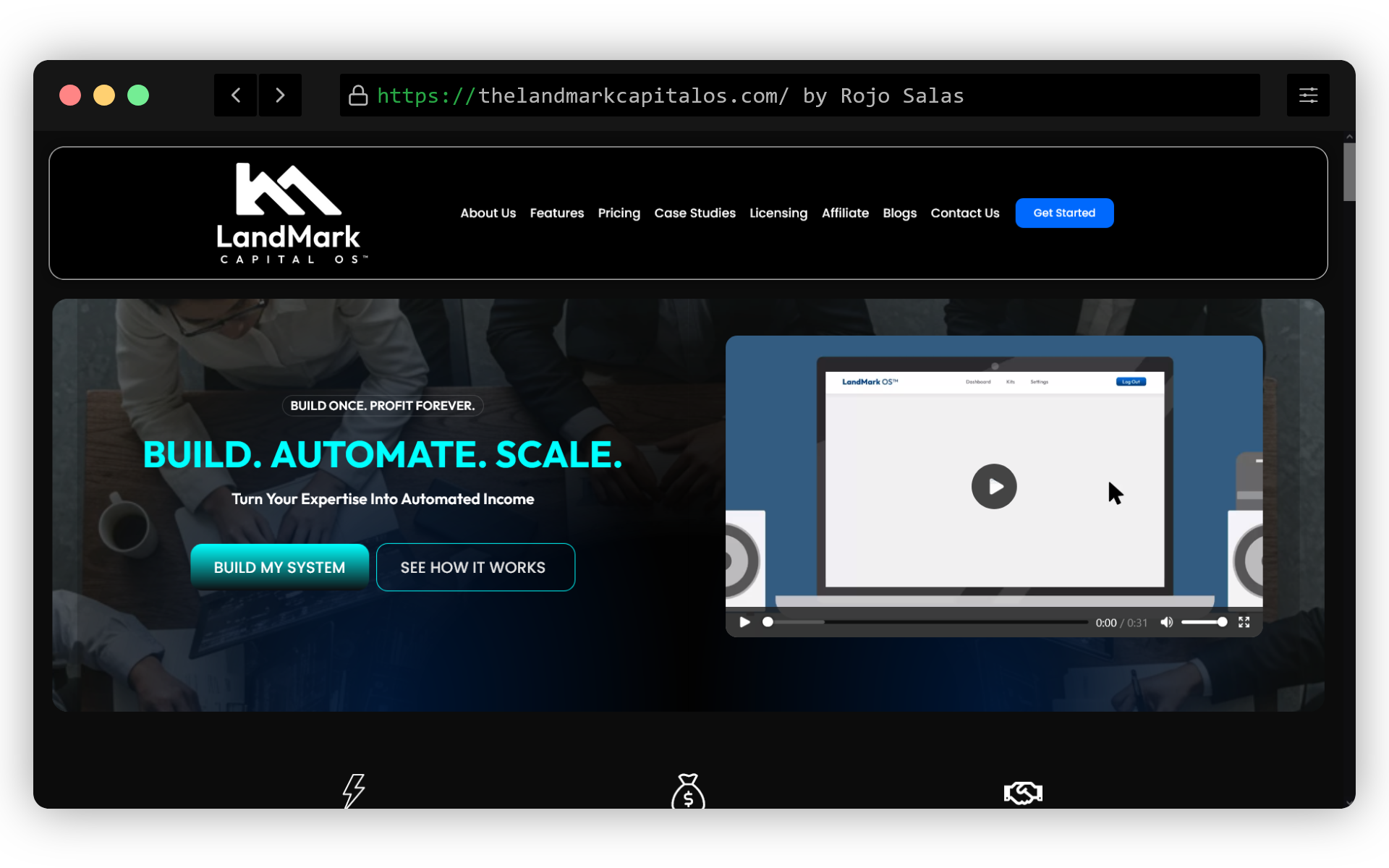Click BUILD MY SYSTEM button
Image resolution: width=1389 pixels, height=868 pixels.
click(279, 567)
